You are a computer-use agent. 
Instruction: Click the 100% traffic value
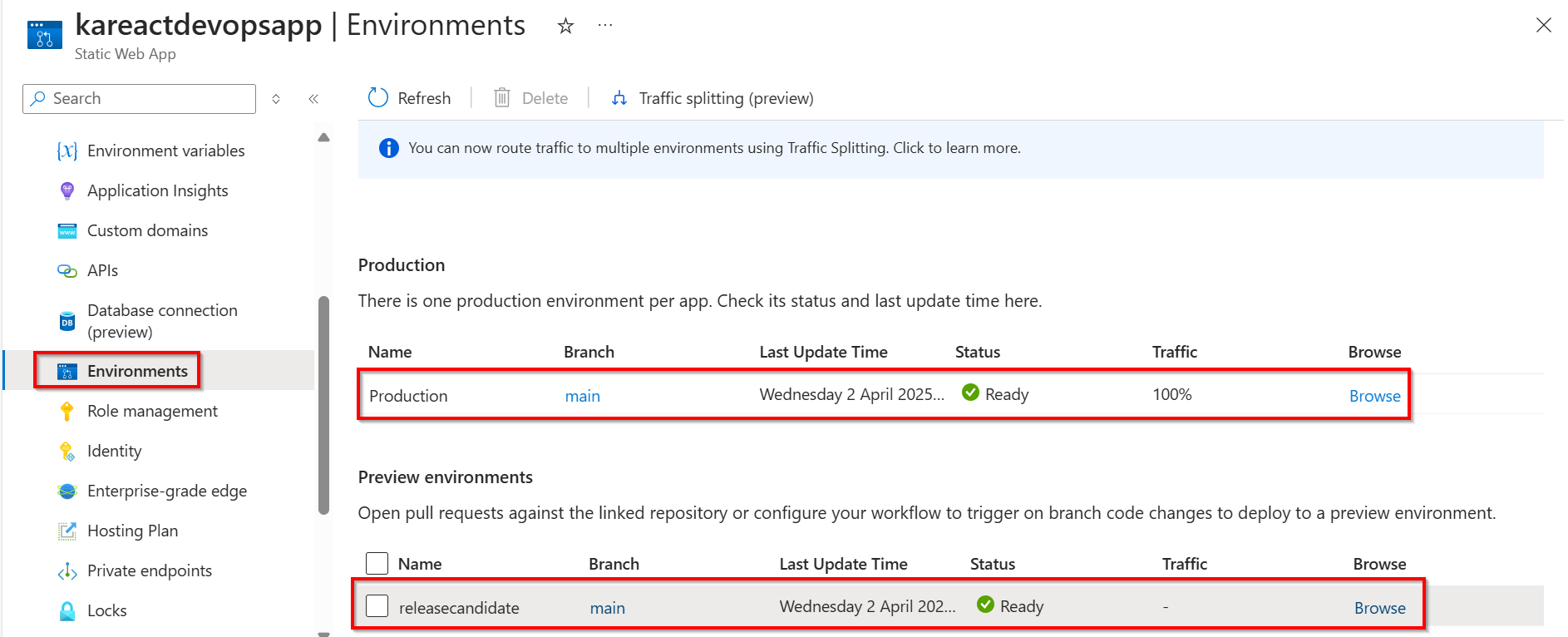(1172, 394)
